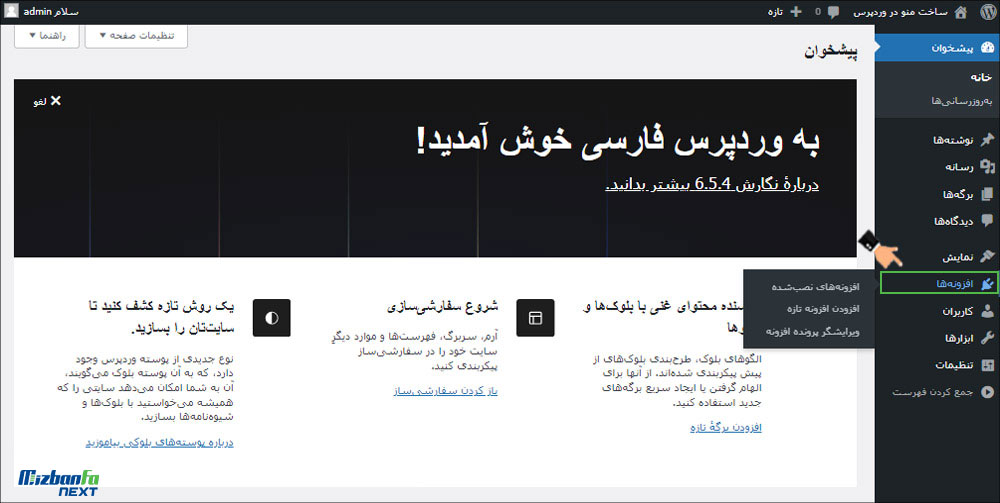The image size is (1000, 503).
Task: Click دربارهٔ پوسته‌های بلوکی بیاموزید link
Action: (x=159, y=441)
